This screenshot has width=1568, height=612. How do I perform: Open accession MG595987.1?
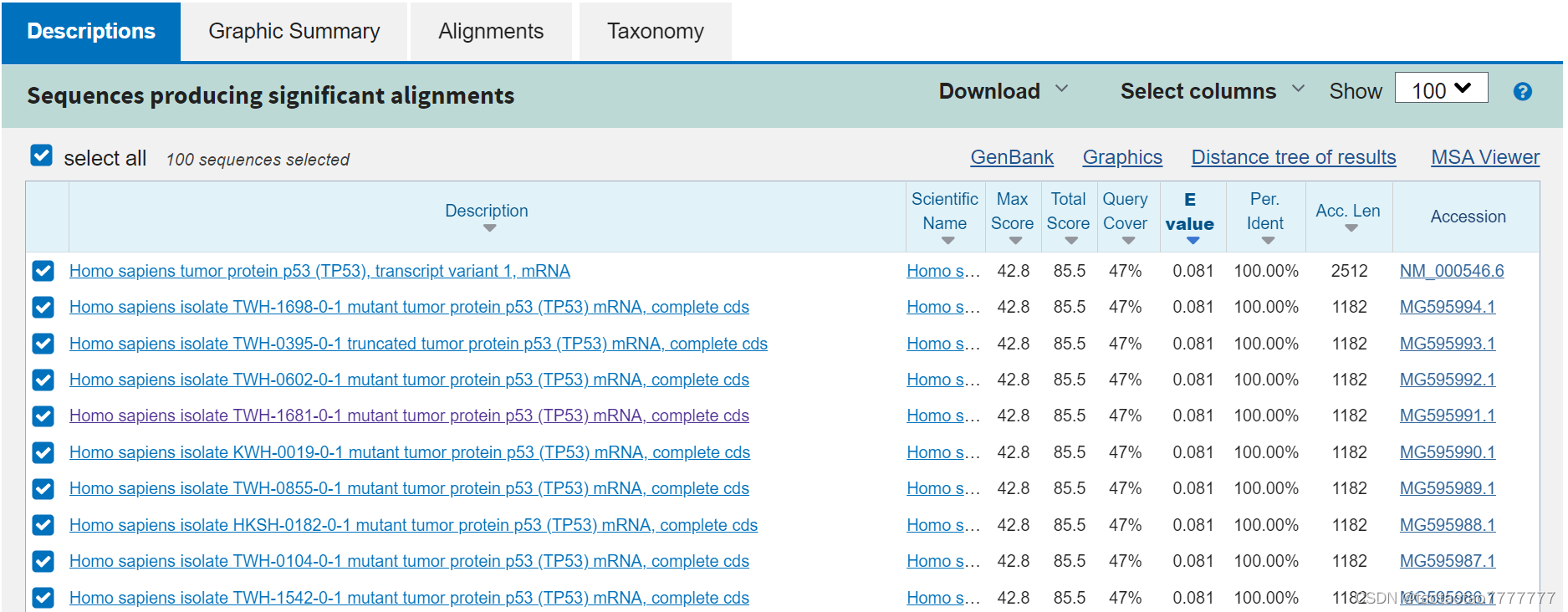pyautogui.click(x=1448, y=561)
